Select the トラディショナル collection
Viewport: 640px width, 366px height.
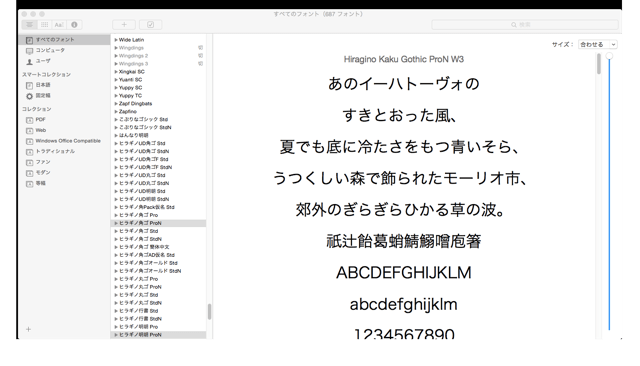55,151
